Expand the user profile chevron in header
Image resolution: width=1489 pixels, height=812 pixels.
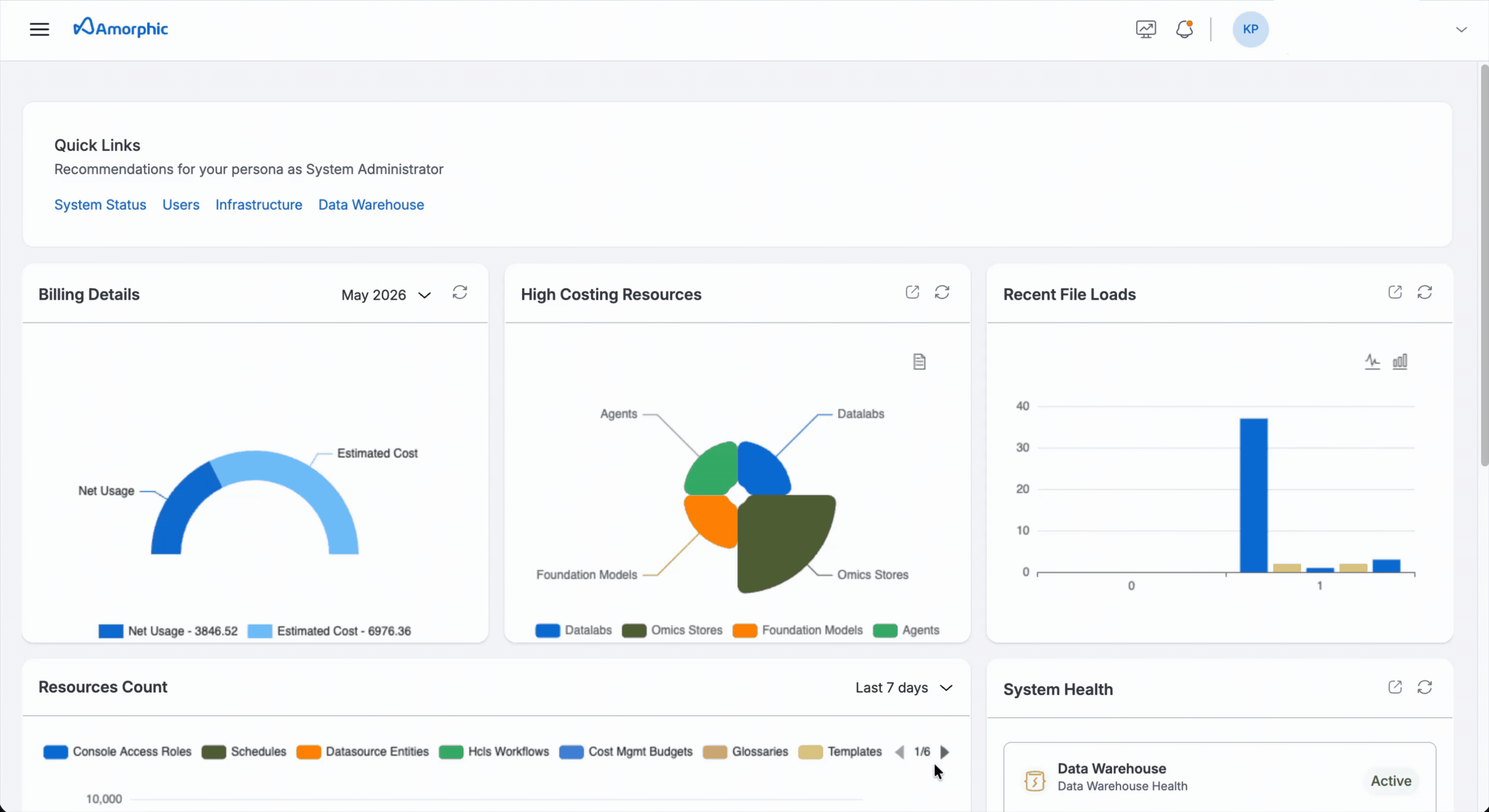pos(1461,30)
